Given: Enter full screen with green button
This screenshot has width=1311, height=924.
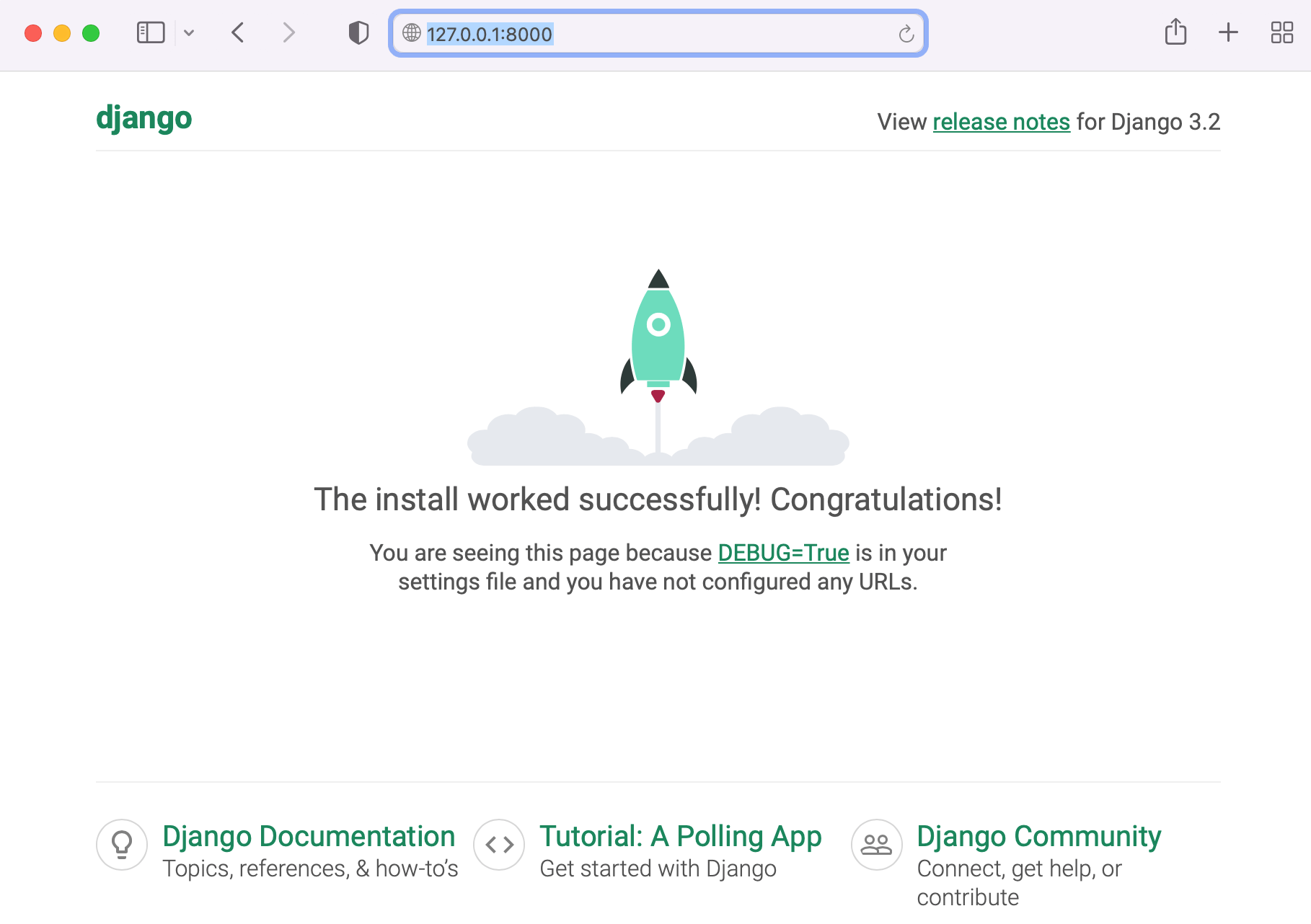Looking at the screenshot, I should 91,33.
